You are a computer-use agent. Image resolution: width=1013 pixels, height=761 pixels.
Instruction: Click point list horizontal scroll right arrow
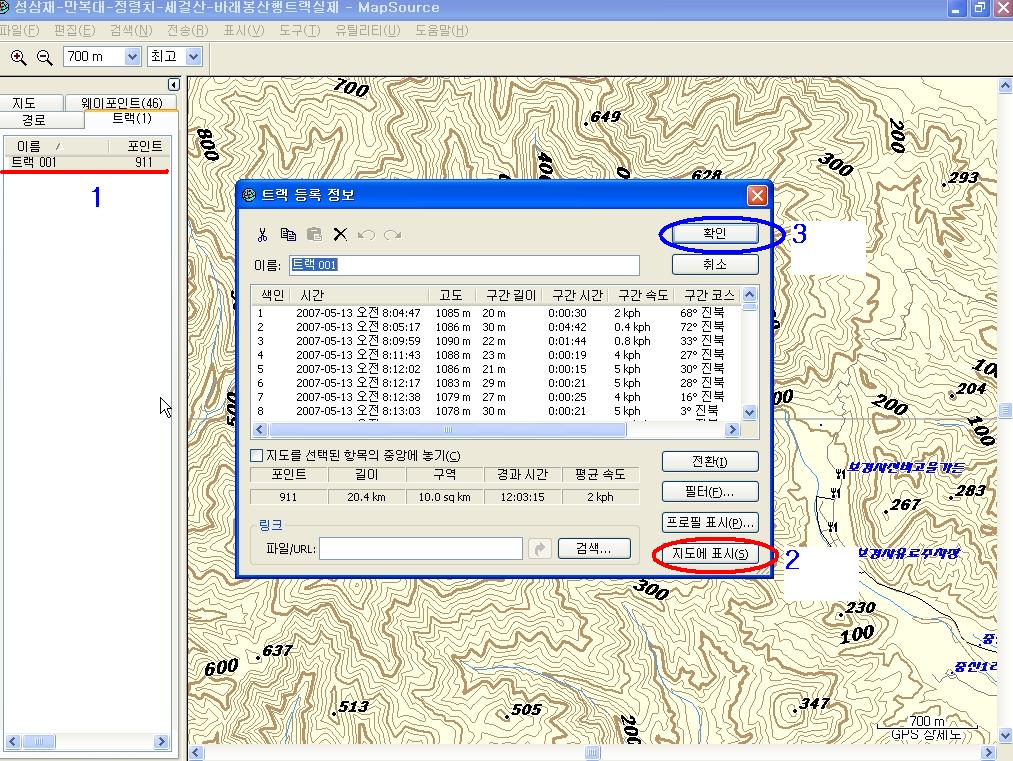click(x=733, y=430)
